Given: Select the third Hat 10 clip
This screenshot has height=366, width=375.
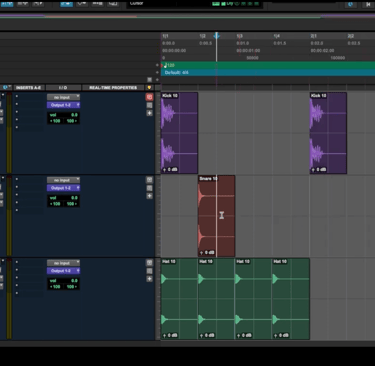Looking at the screenshot, I should [x=254, y=299].
